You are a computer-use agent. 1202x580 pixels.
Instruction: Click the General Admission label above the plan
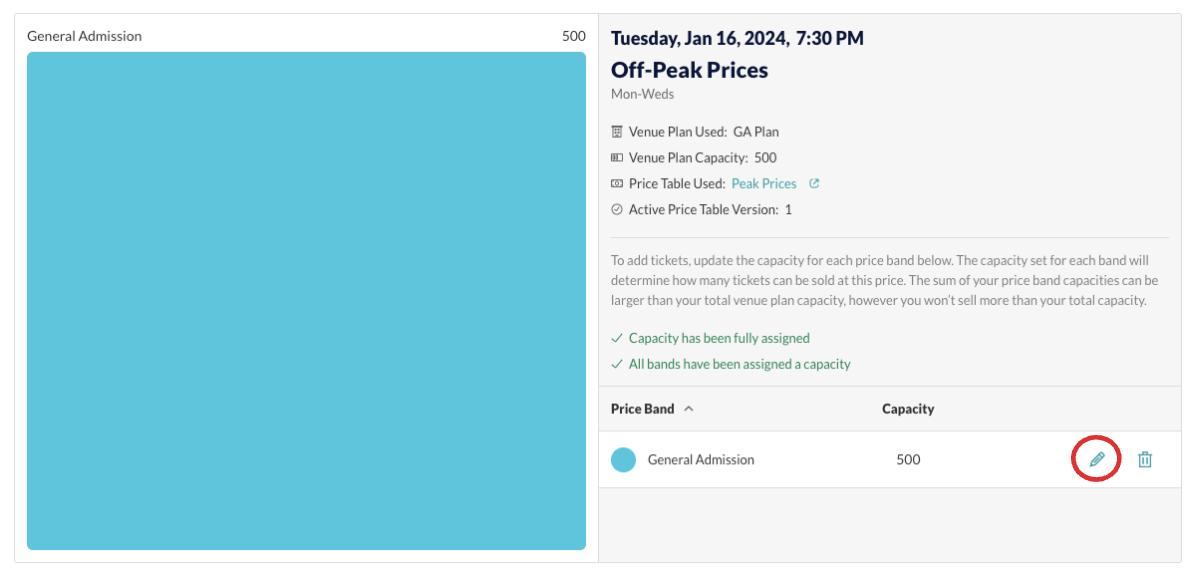(84, 36)
